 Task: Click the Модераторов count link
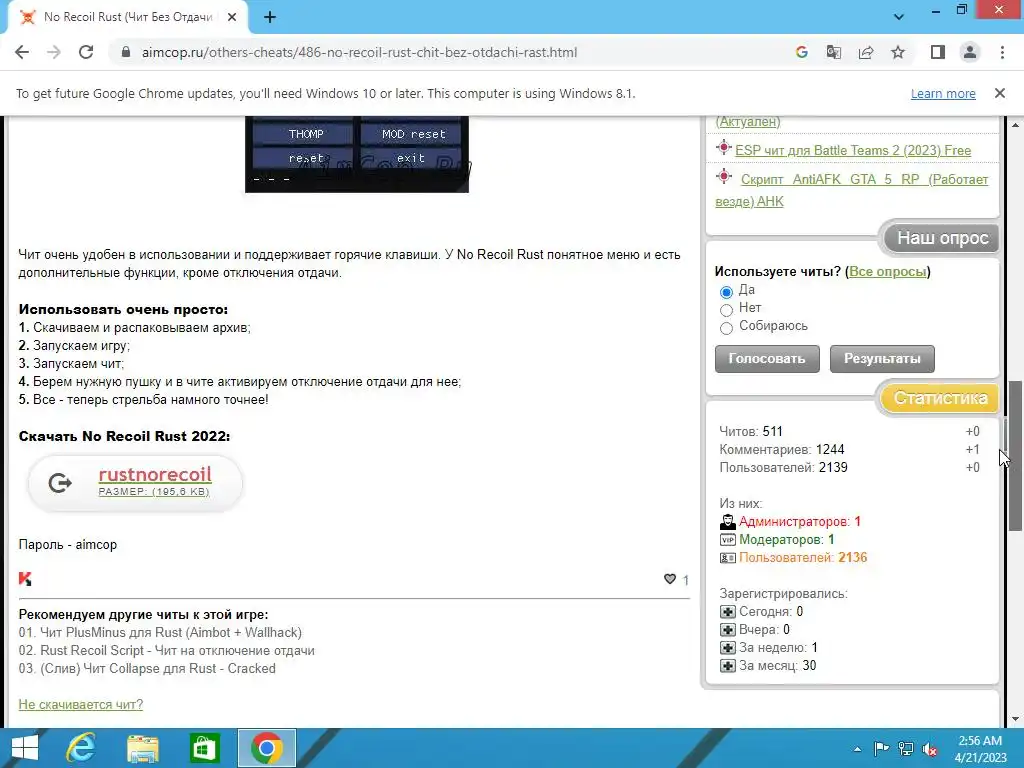[x=786, y=539]
